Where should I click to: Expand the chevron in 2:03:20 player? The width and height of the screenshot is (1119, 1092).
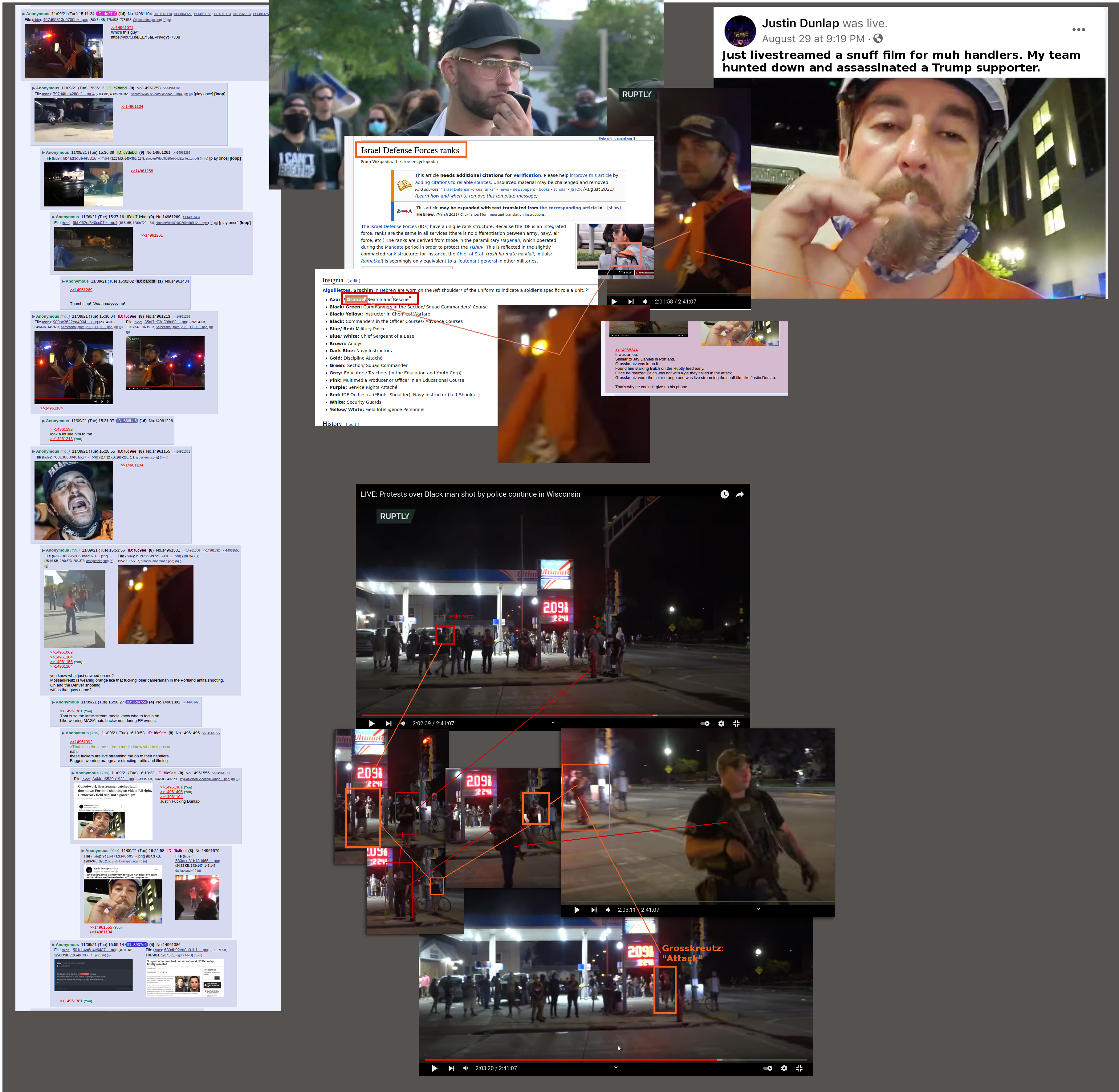point(616,1067)
